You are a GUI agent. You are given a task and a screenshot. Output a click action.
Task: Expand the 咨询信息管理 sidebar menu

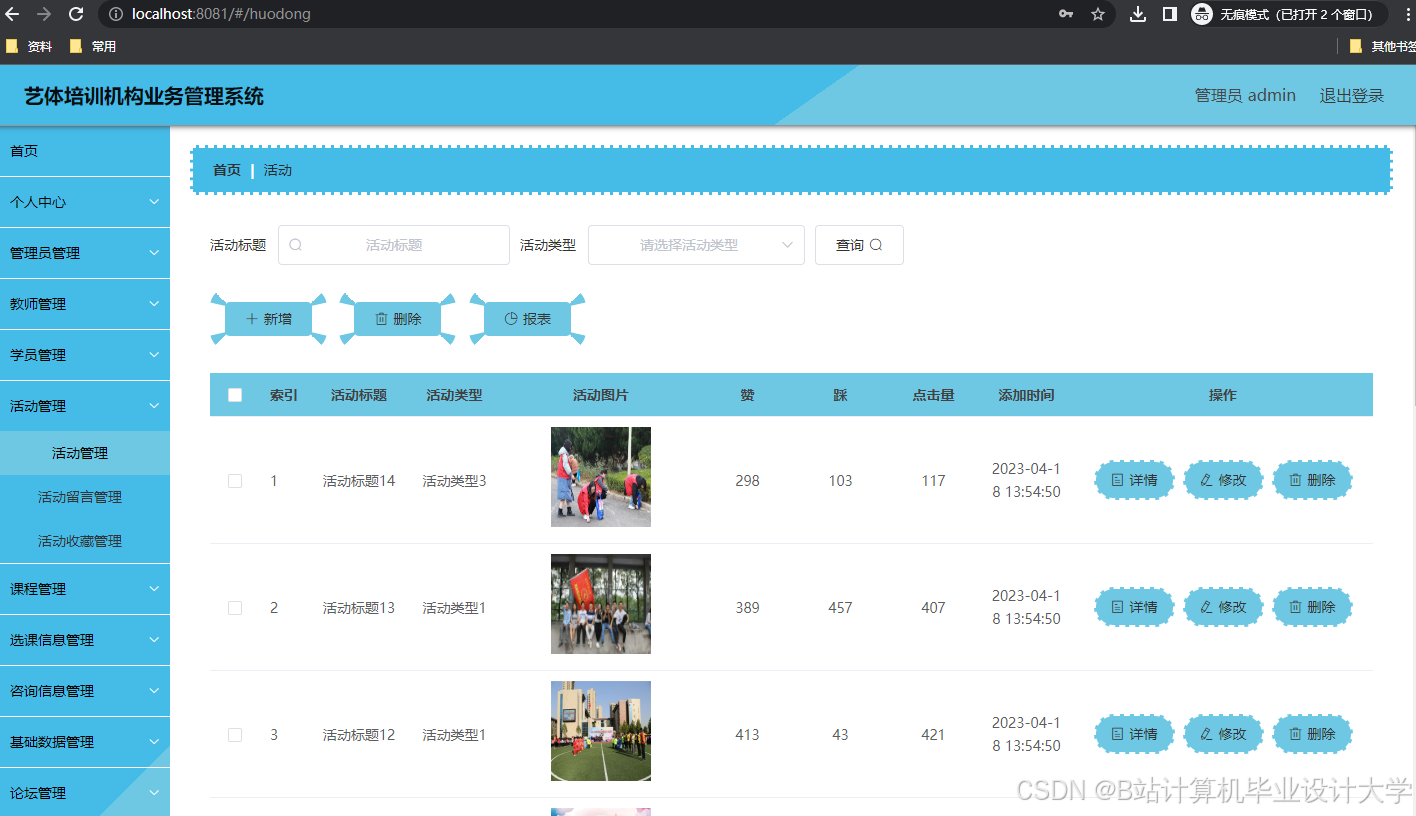[85, 691]
